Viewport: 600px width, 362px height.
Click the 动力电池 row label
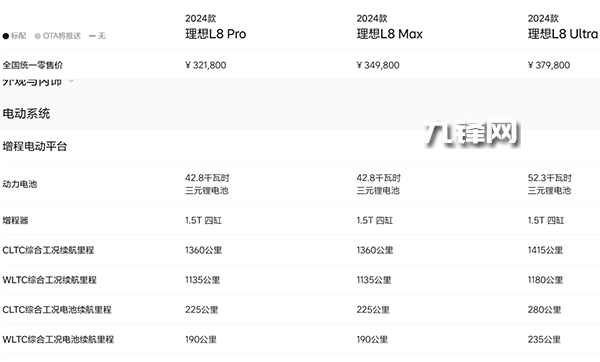(x=20, y=184)
